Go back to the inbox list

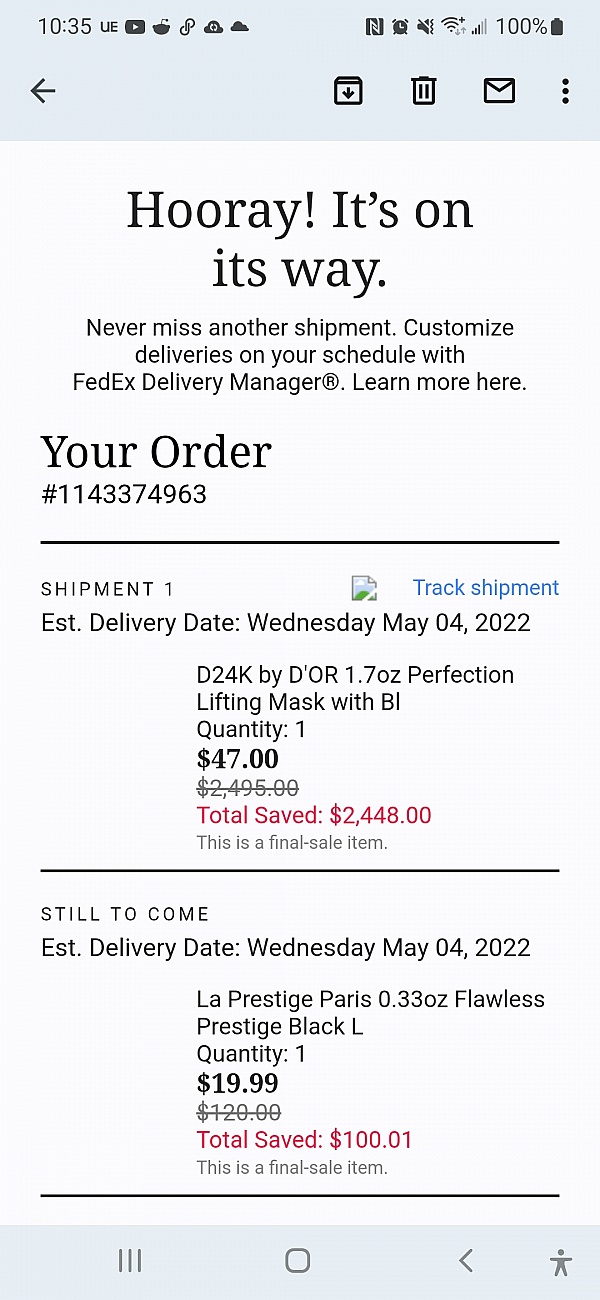pos(43,91)
